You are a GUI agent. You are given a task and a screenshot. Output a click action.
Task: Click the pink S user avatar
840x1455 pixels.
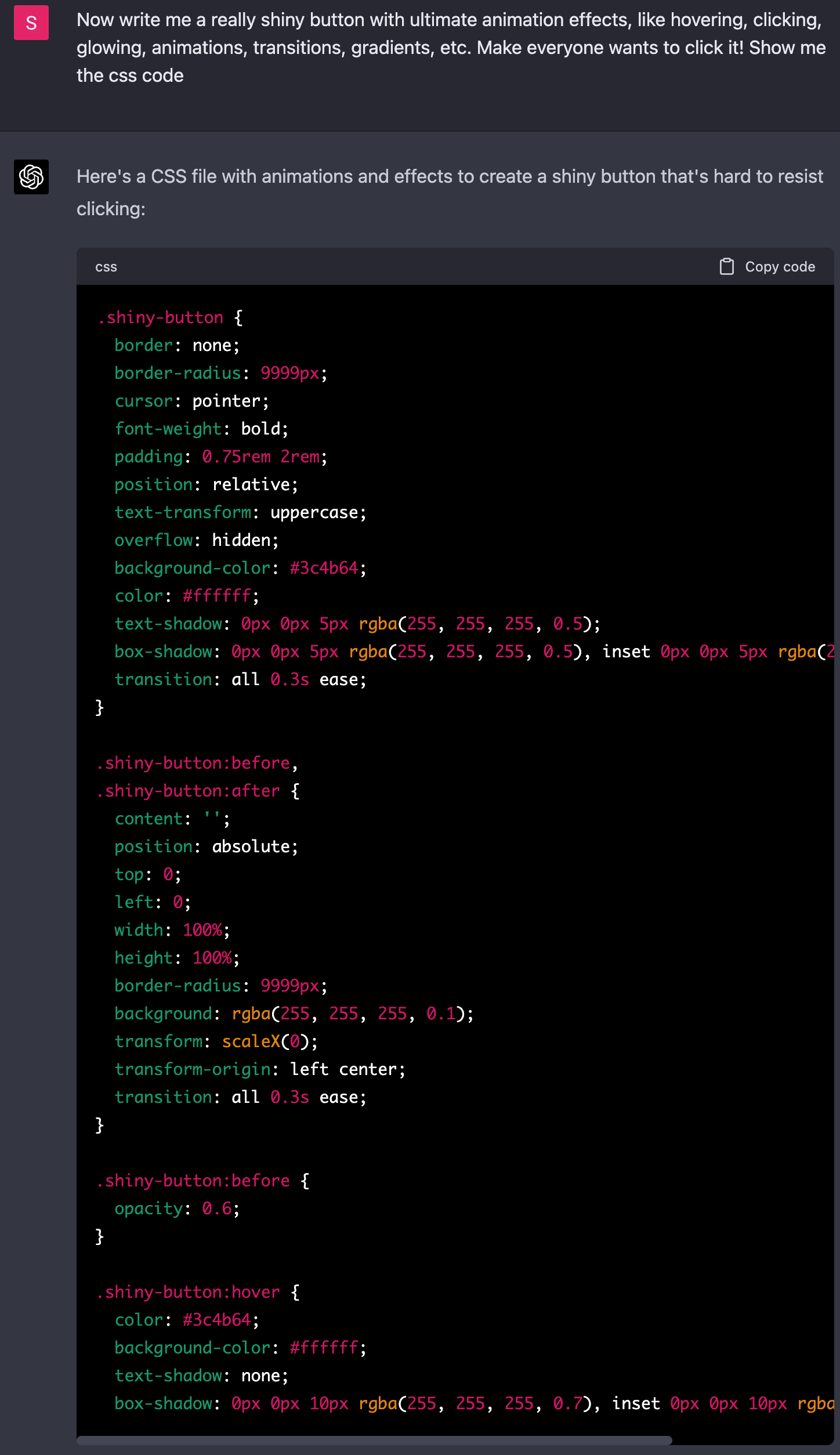[x=31, y=23]
